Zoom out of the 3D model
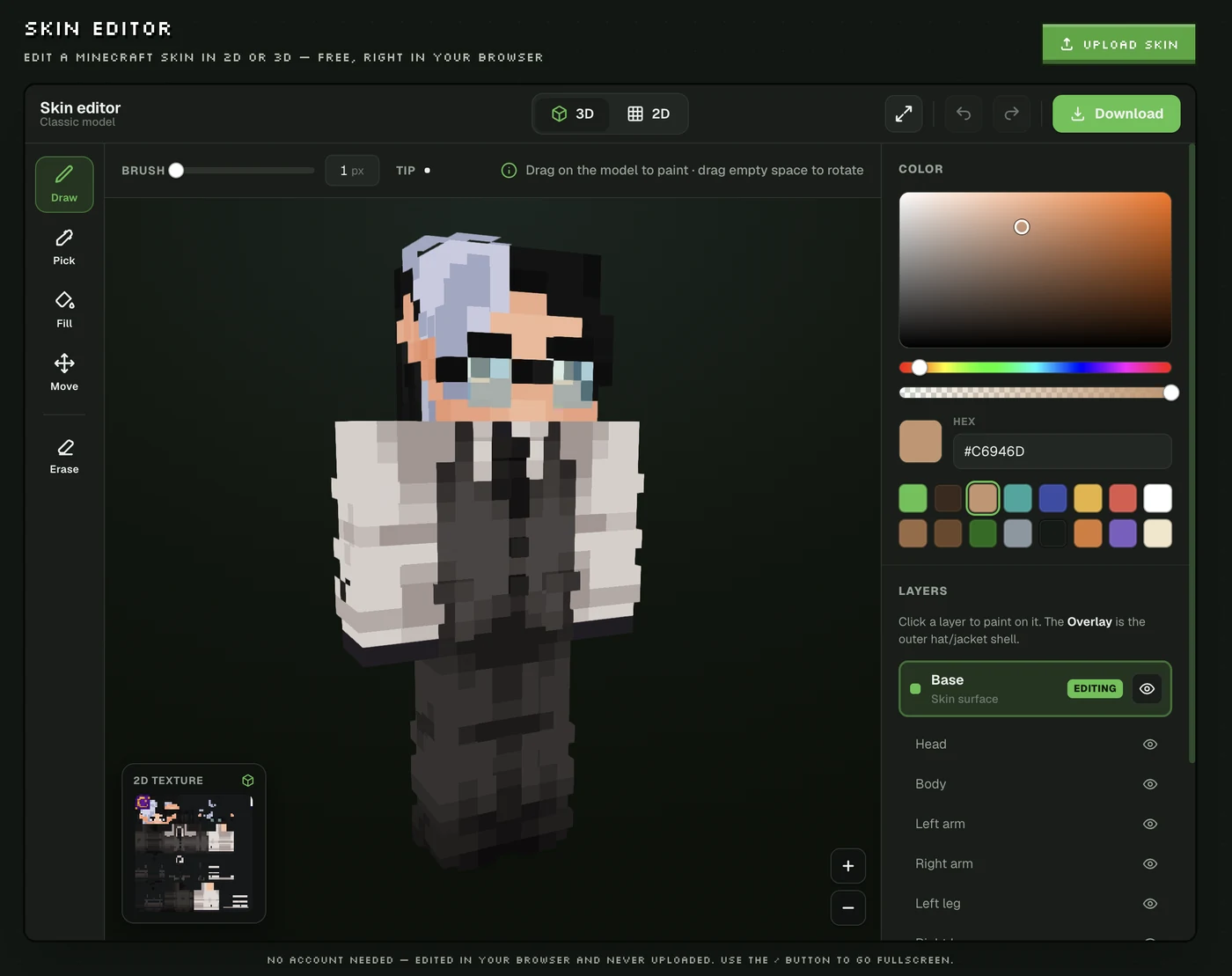 click(848, 908)
